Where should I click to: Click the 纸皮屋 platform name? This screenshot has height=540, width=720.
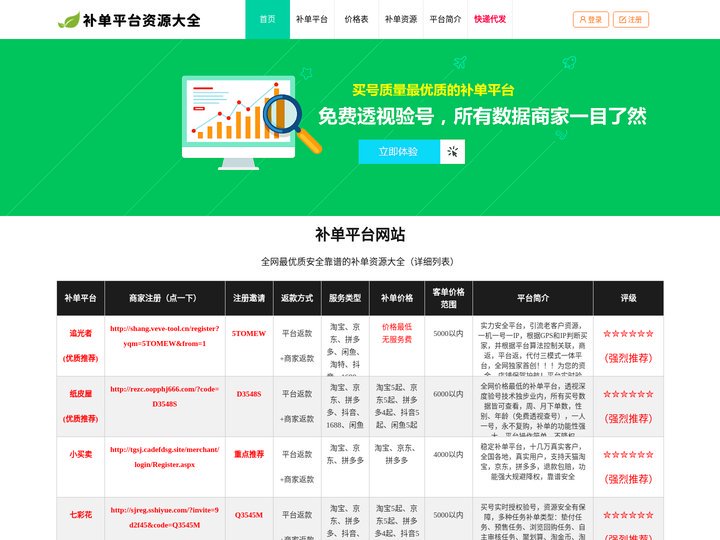(x=81, y=394)
